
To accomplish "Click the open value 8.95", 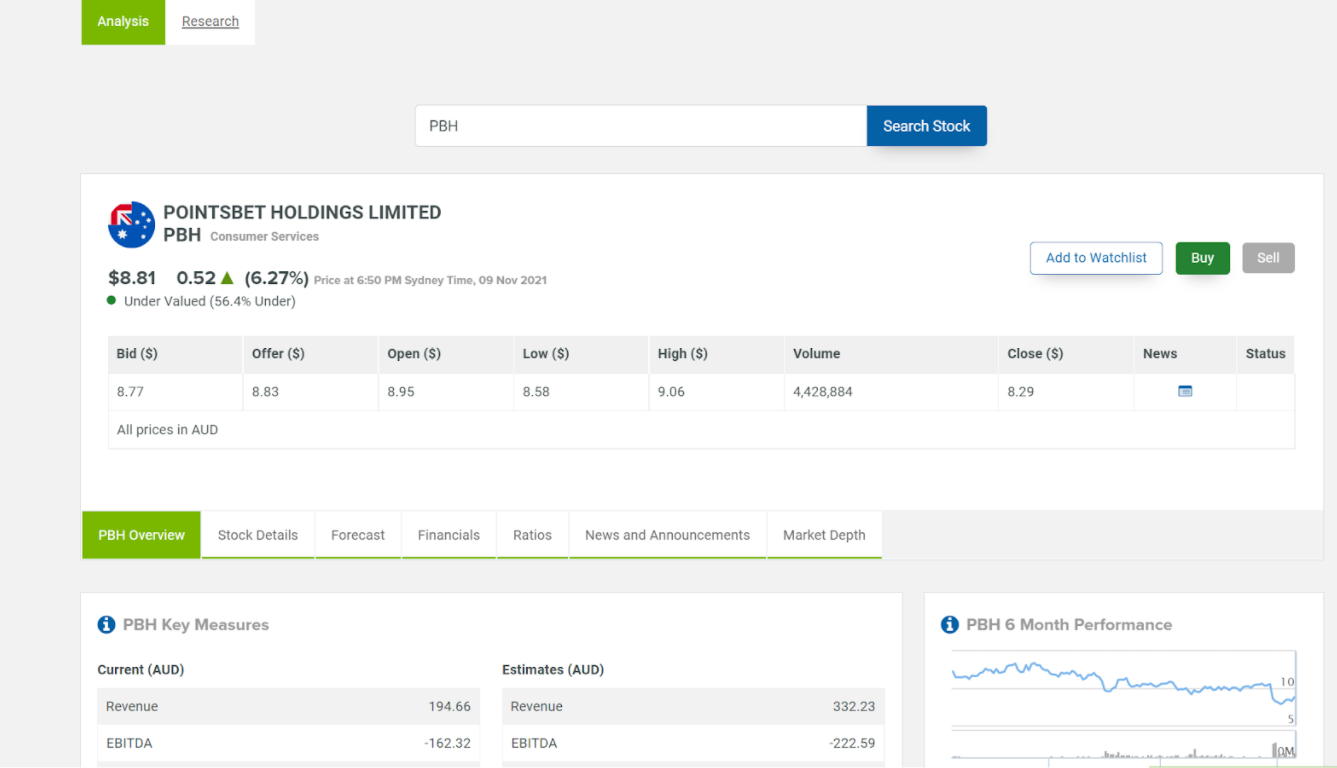I will point(401,392).
